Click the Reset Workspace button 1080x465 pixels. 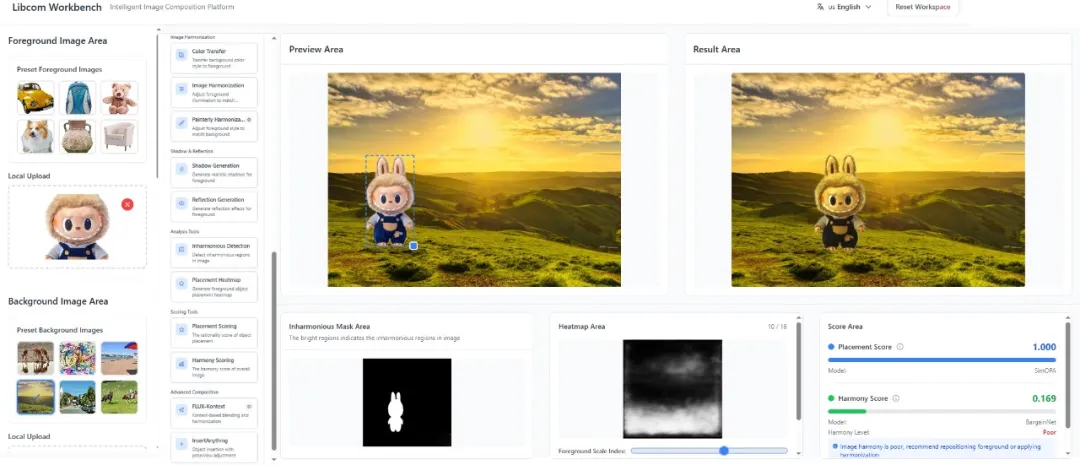click(922, 7)
